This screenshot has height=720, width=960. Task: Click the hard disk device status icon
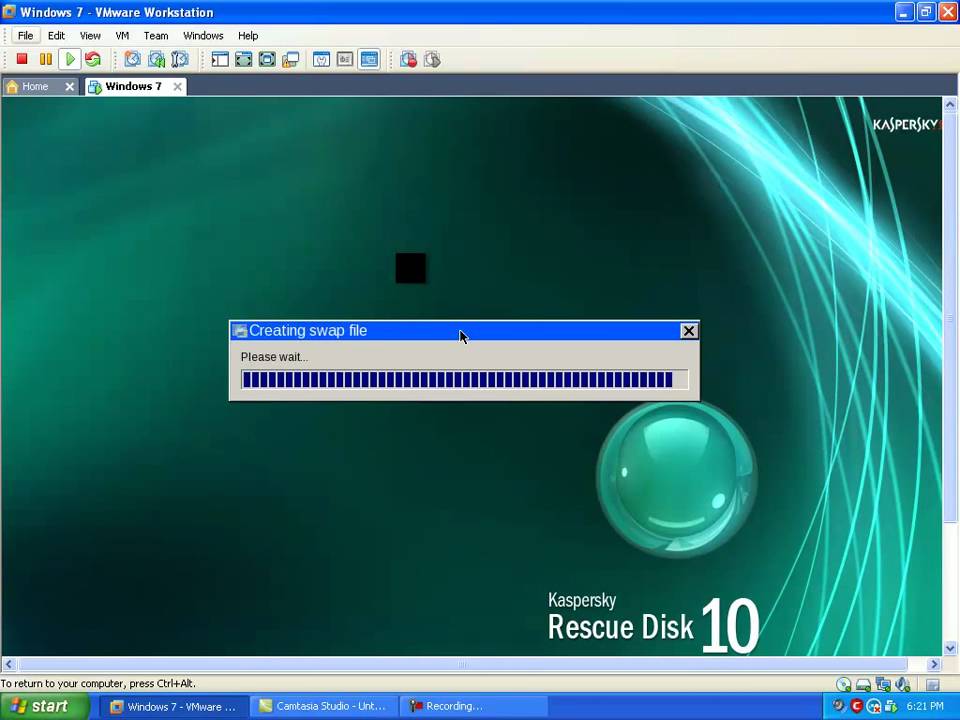[x=863, y=684]
